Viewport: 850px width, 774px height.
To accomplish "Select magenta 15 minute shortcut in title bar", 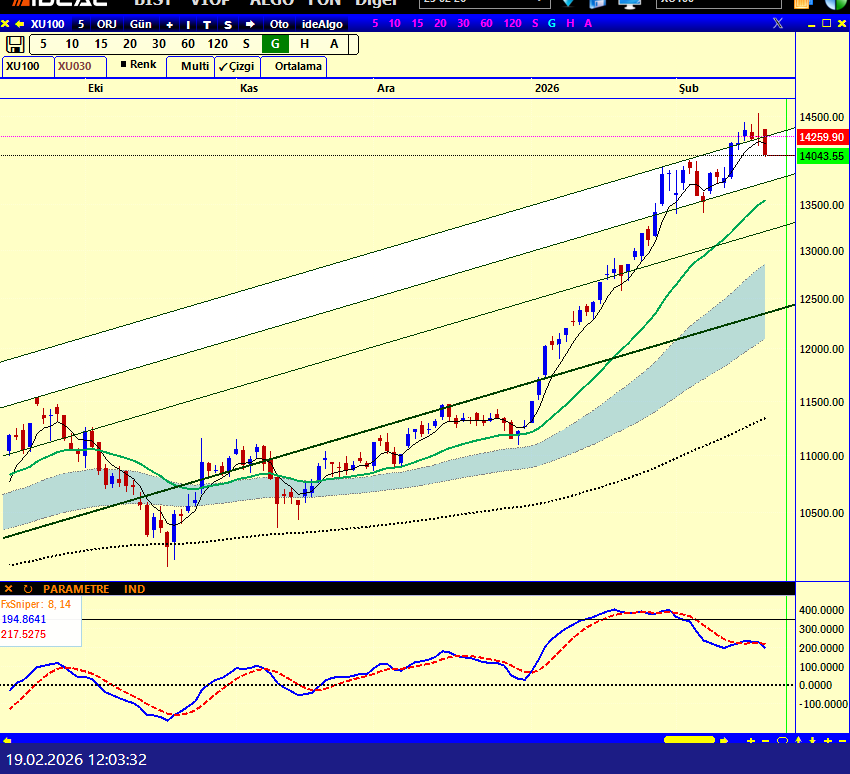I will (417, 23).
